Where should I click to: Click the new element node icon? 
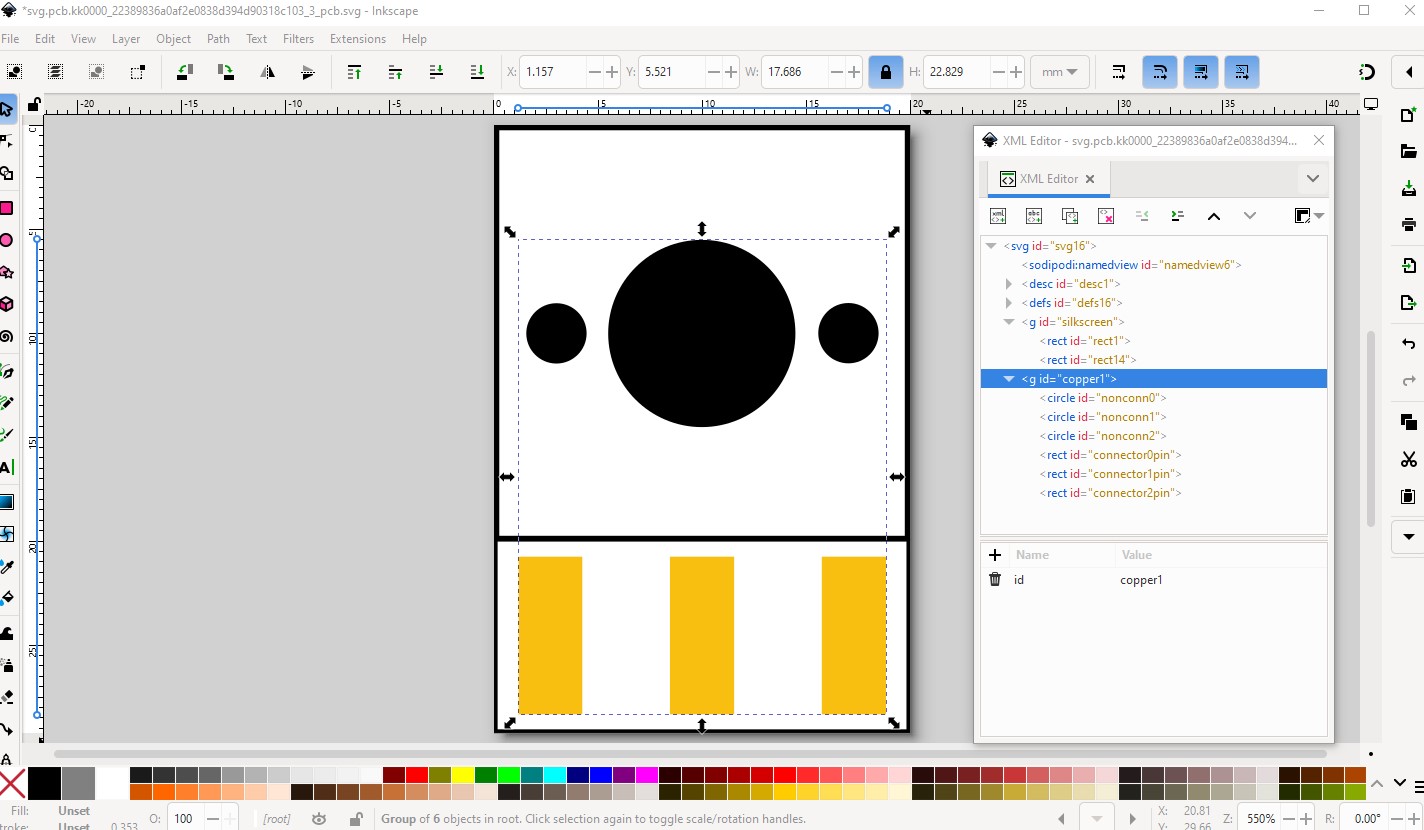coord(998,216)
